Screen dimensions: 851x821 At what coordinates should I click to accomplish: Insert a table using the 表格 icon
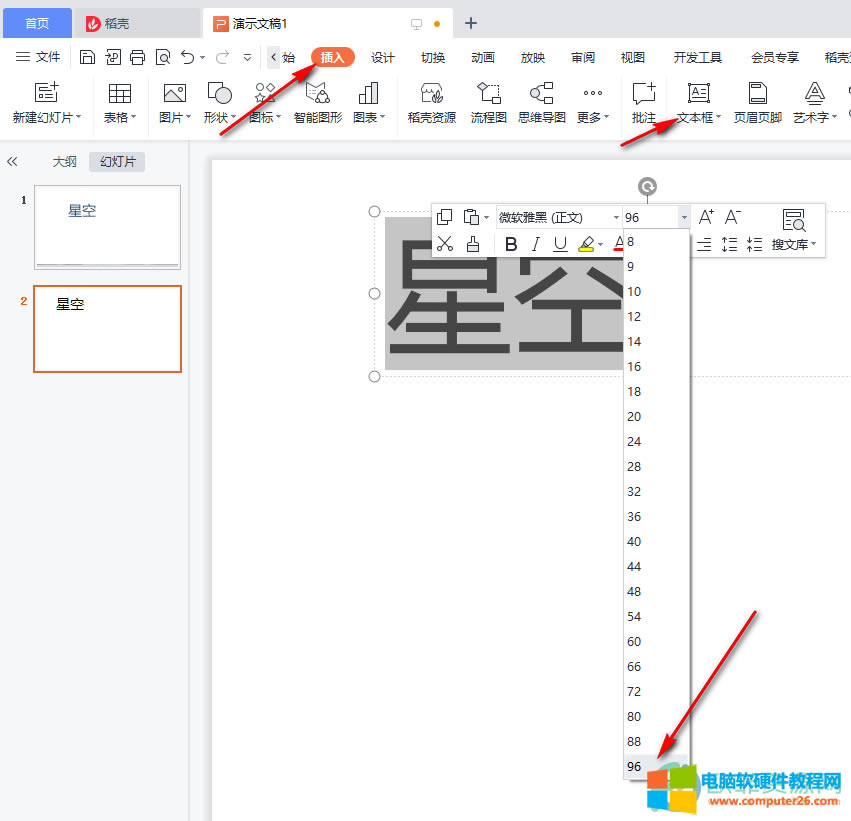tap(119, 104)
